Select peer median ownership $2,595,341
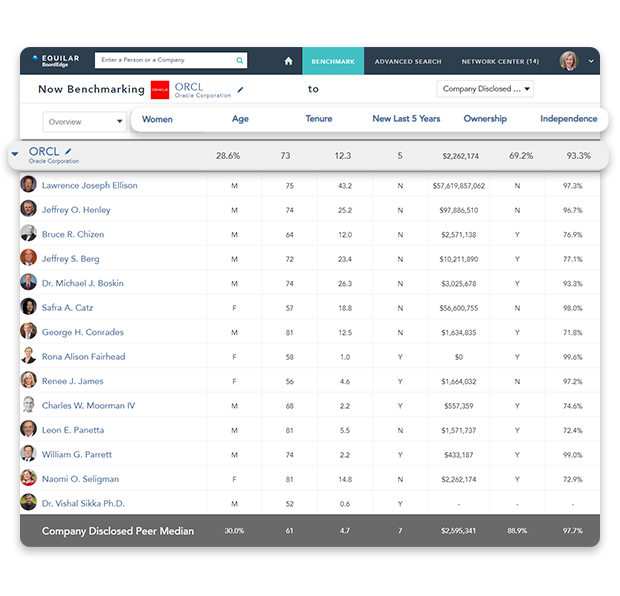This screenshot has height=596, width=620. (x=459, y=531)
